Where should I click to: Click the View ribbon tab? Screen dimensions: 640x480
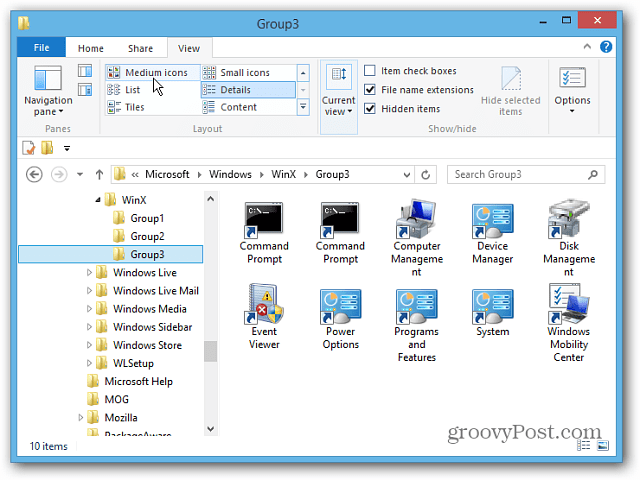pos(189,48)
